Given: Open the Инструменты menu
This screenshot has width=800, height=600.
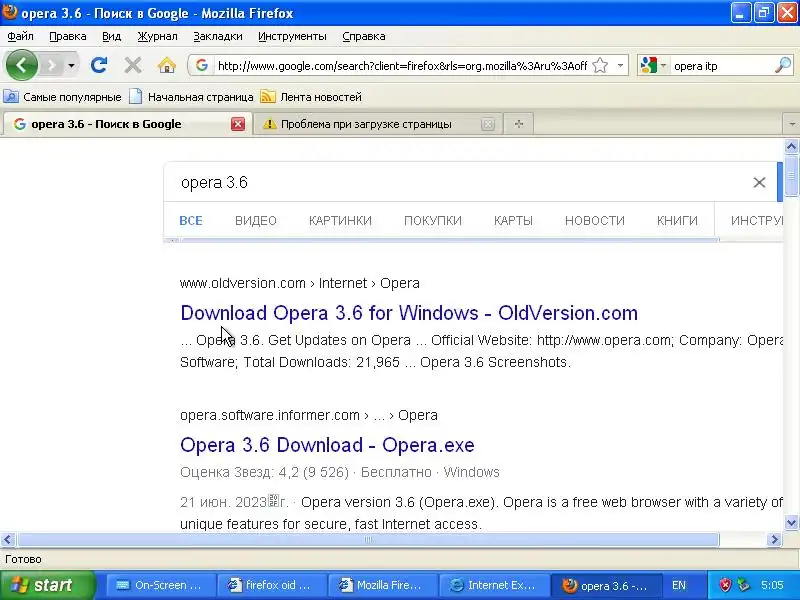Looking at the screenshot, I should click(292, 36).
